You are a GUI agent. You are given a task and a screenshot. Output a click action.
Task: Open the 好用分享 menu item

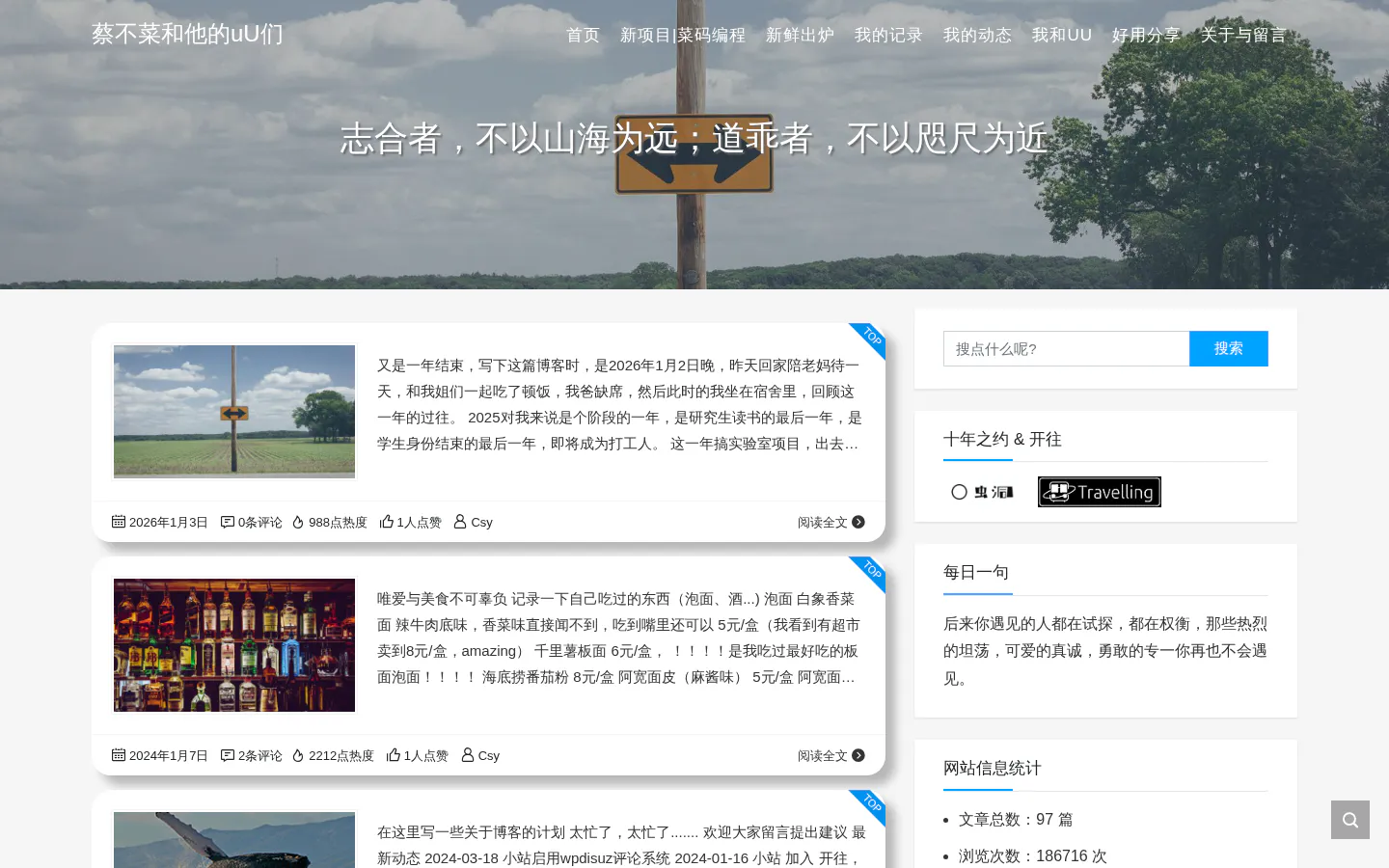[x=1146, y=36]
